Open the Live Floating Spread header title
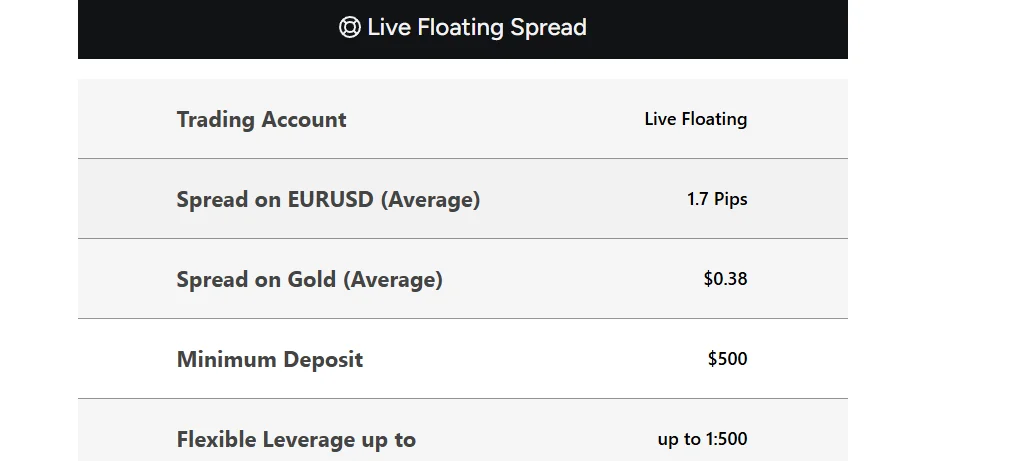The width and height of the screenshot is (1032, 461). coord(476,28)
